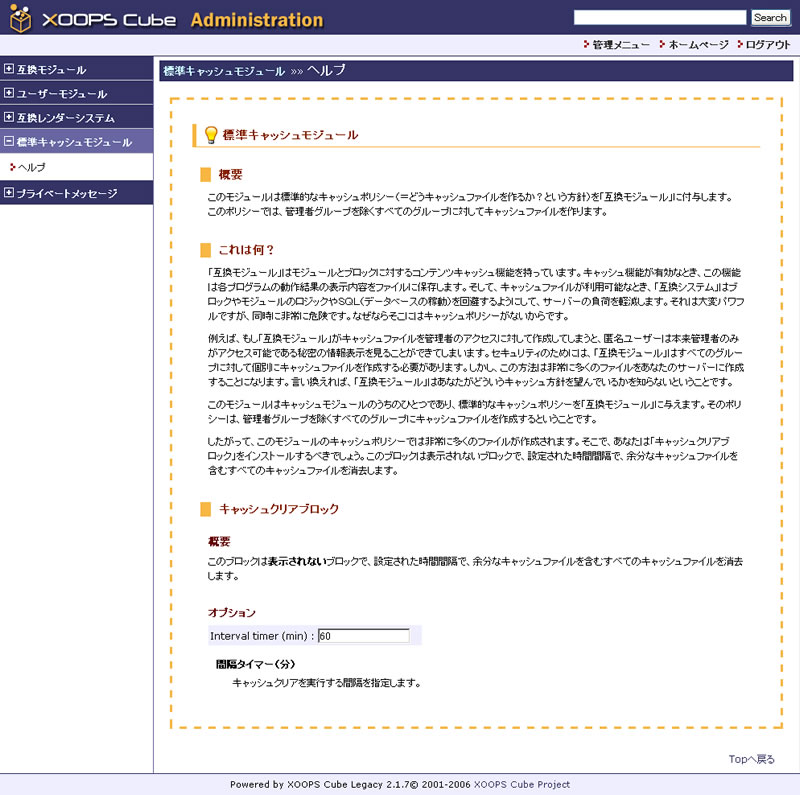Expand the 互換モジュール plus icon
800x795 pixels.
pos(9,70)
